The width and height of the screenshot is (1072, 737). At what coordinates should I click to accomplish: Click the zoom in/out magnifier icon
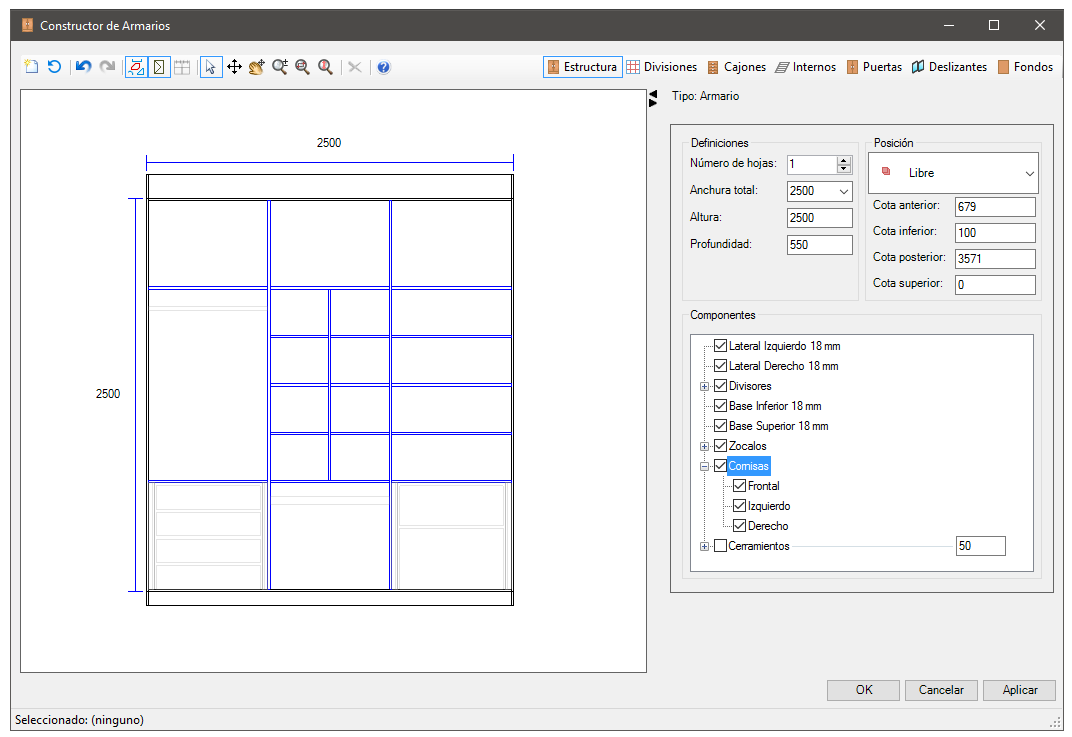280,66
